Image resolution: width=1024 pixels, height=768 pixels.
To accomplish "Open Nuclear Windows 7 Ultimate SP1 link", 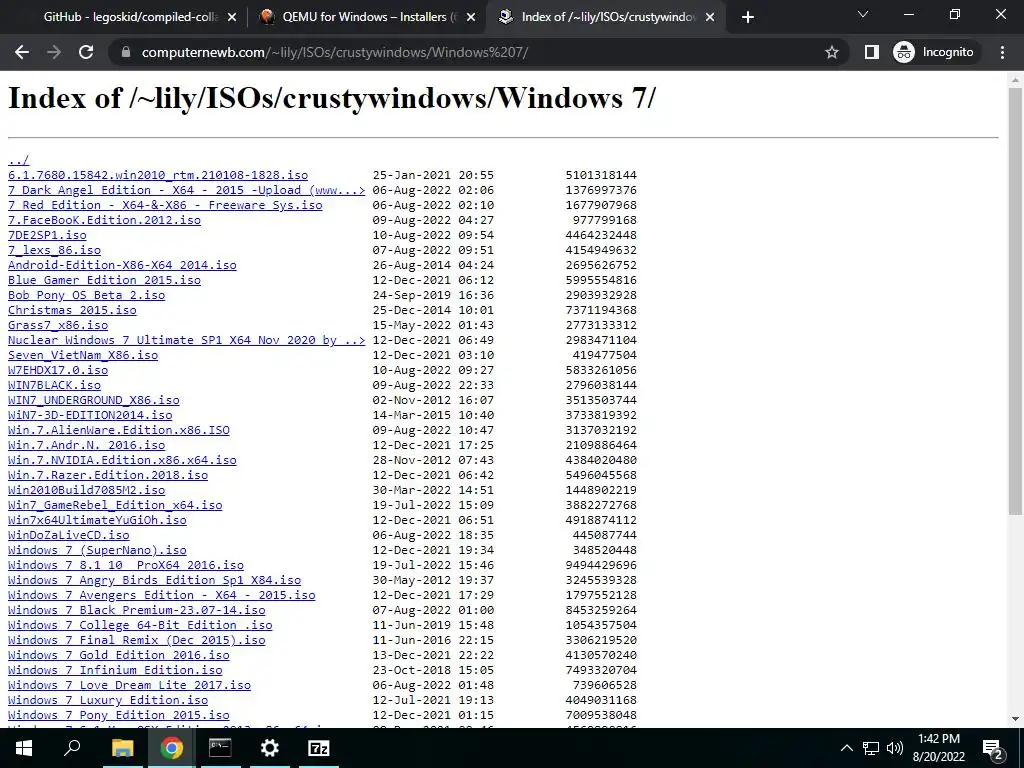I will point(187,340).
